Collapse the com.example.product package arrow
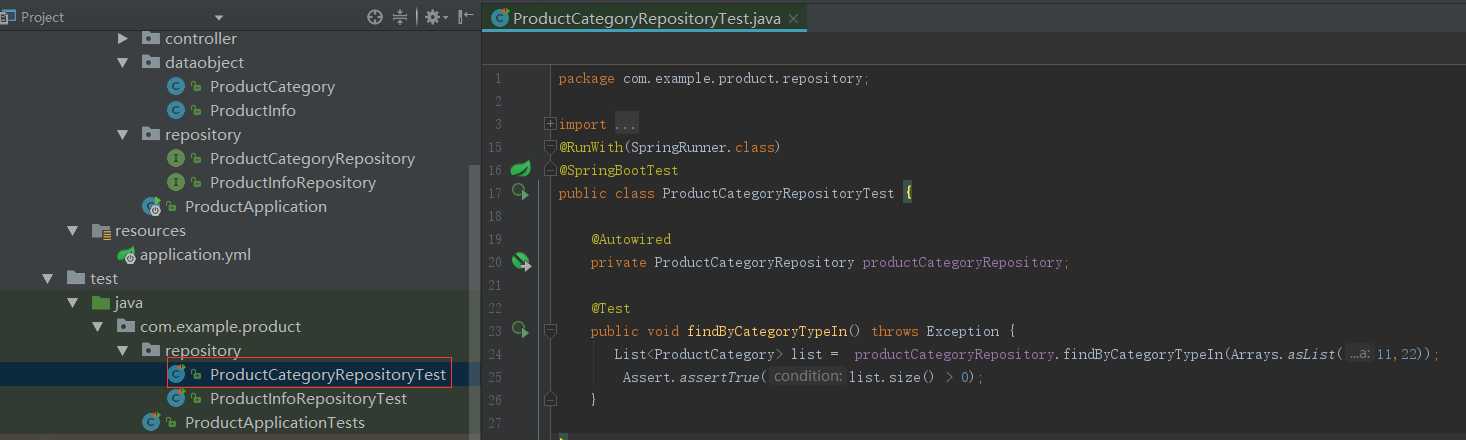The image size is (1466, 440). coord(98,326)
